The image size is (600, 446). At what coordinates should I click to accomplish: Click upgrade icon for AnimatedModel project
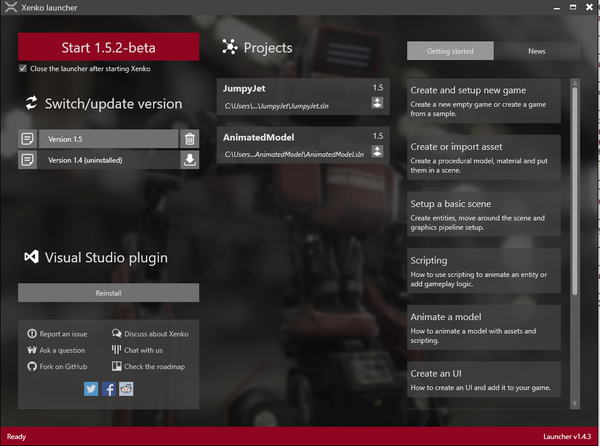click(x=378, y=151)
